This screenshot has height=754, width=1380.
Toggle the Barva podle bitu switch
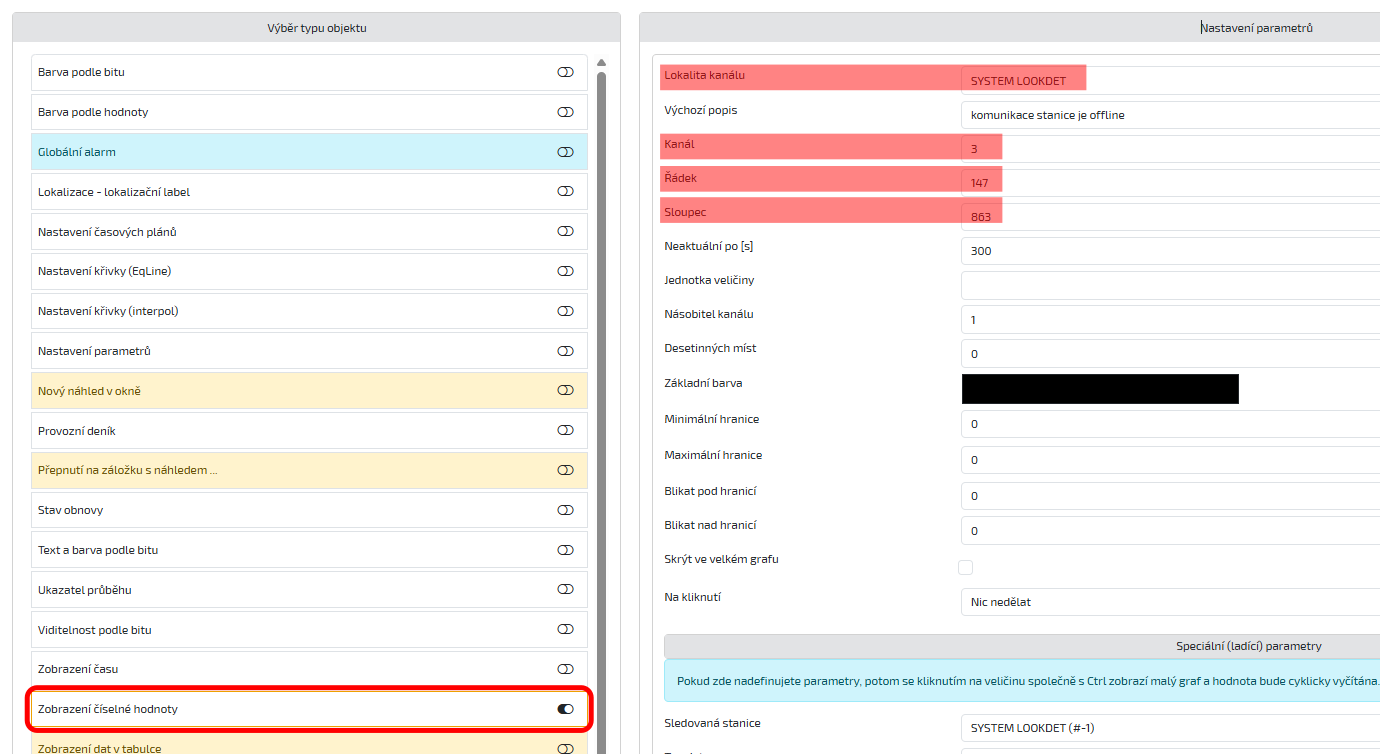tap(565, 72)
